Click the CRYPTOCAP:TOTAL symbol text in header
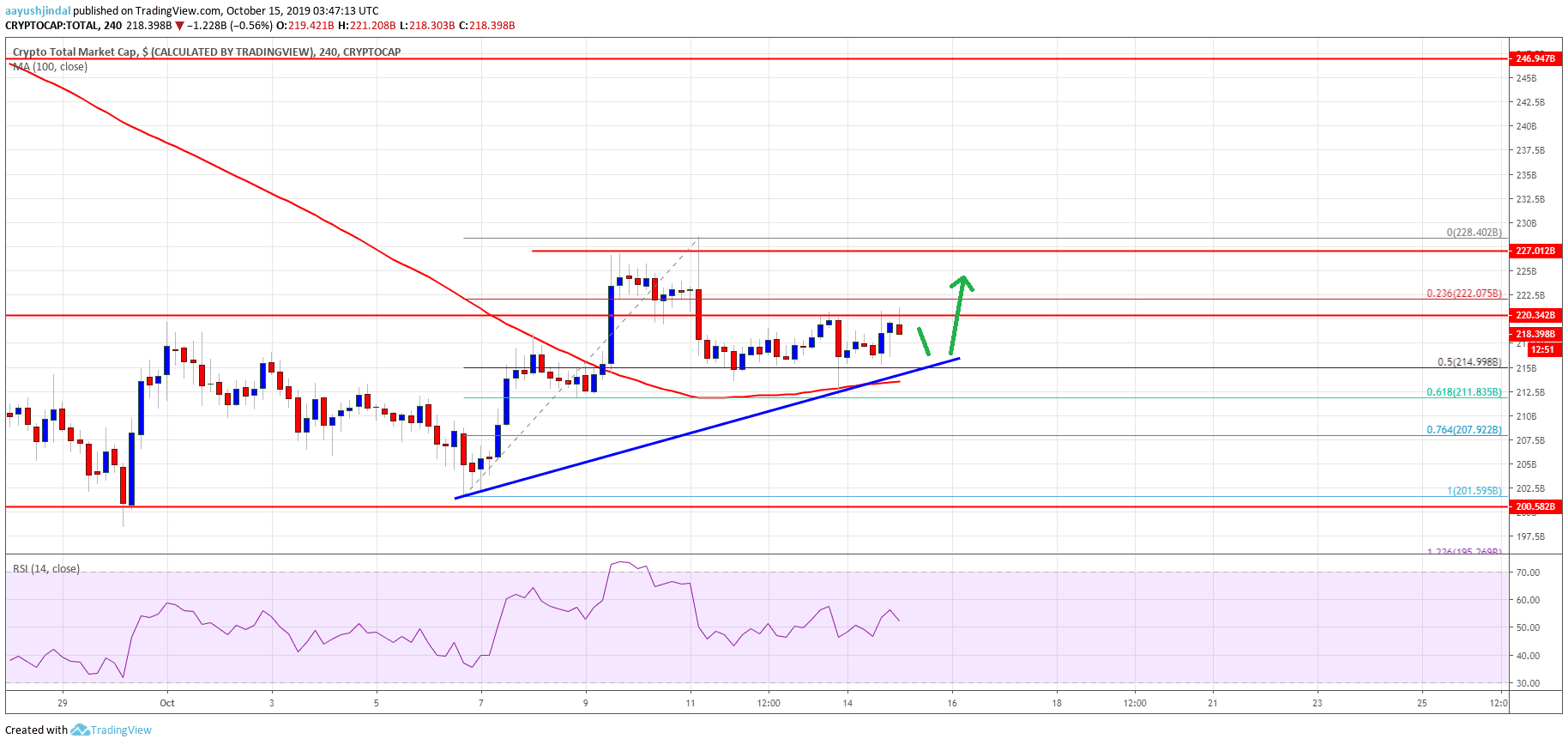 (51, 26)
